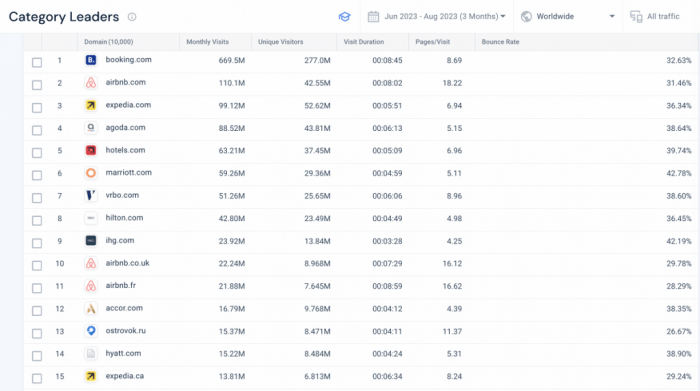Open the ostrovok.ru domain link
Image resolution: width=700 pixels, height=391 pixels.
point(125,331)
